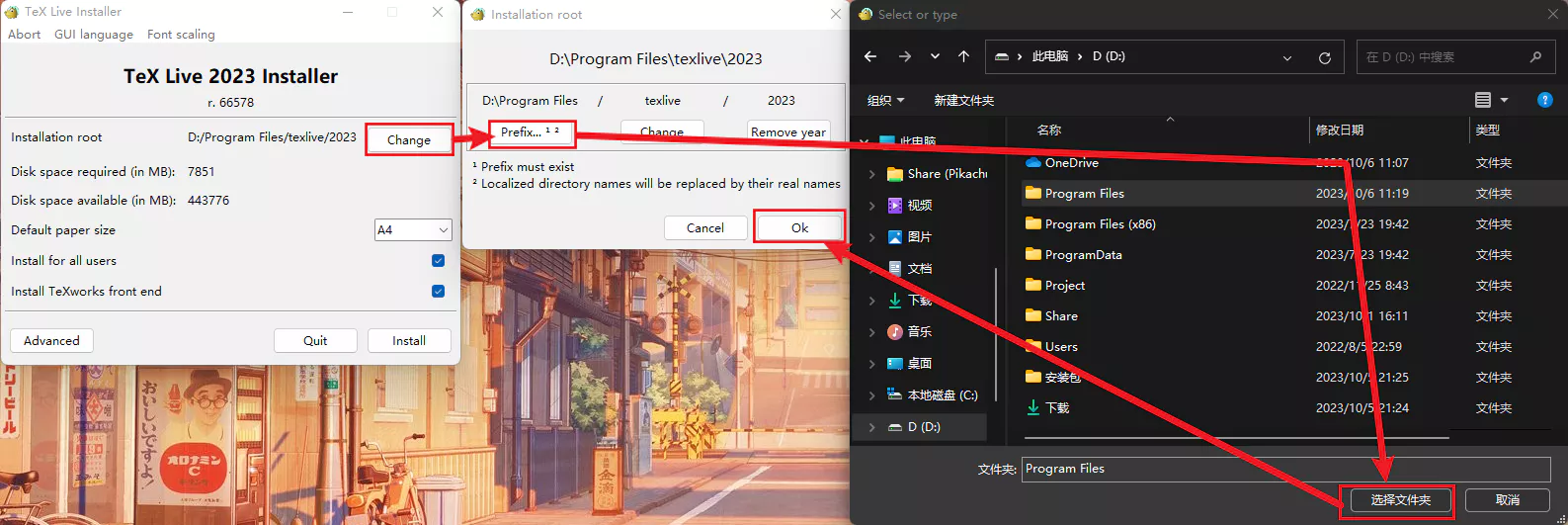Go up one folder level
Image resolution: width=1568 pixels, height=525 pixels.
tap(963, 56)
